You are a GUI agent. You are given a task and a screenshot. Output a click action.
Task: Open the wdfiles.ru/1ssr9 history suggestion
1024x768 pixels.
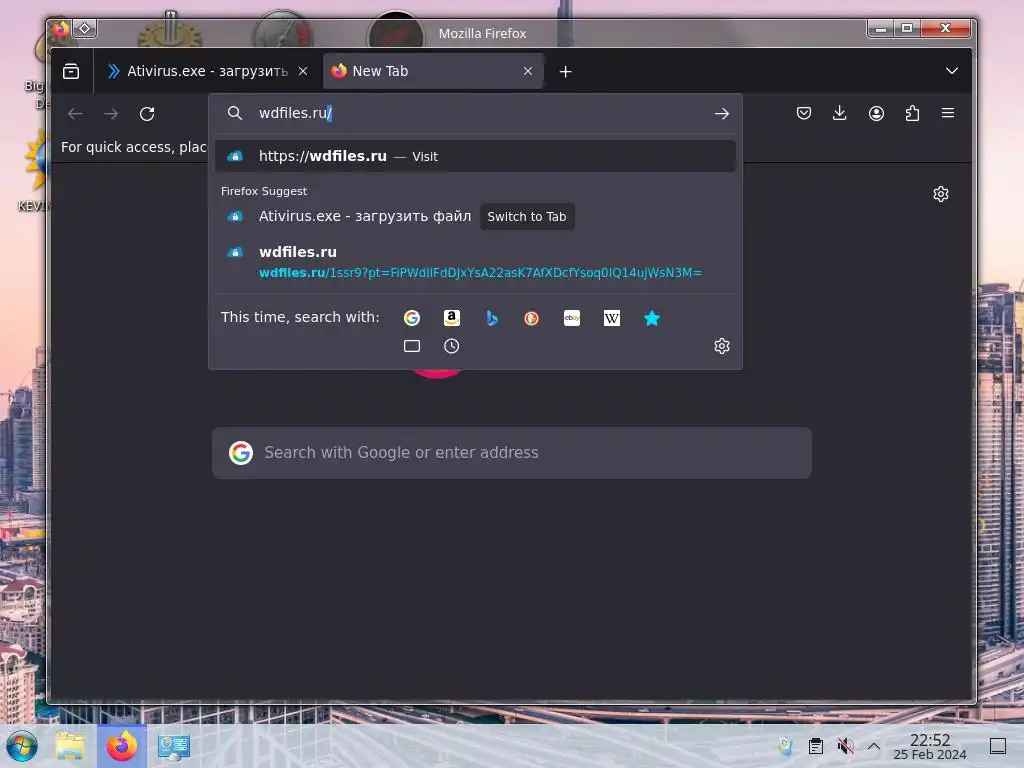tap(475, 262)
